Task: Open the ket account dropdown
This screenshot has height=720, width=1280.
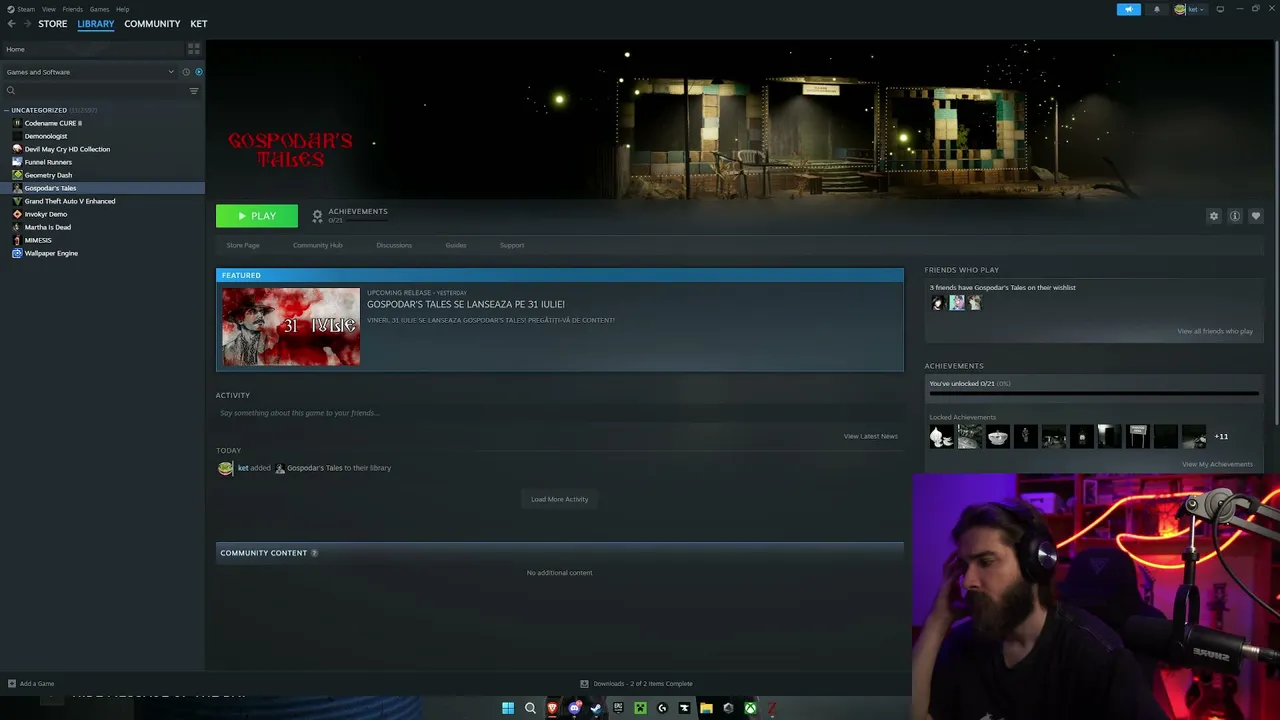Action: pos(1190,9)
